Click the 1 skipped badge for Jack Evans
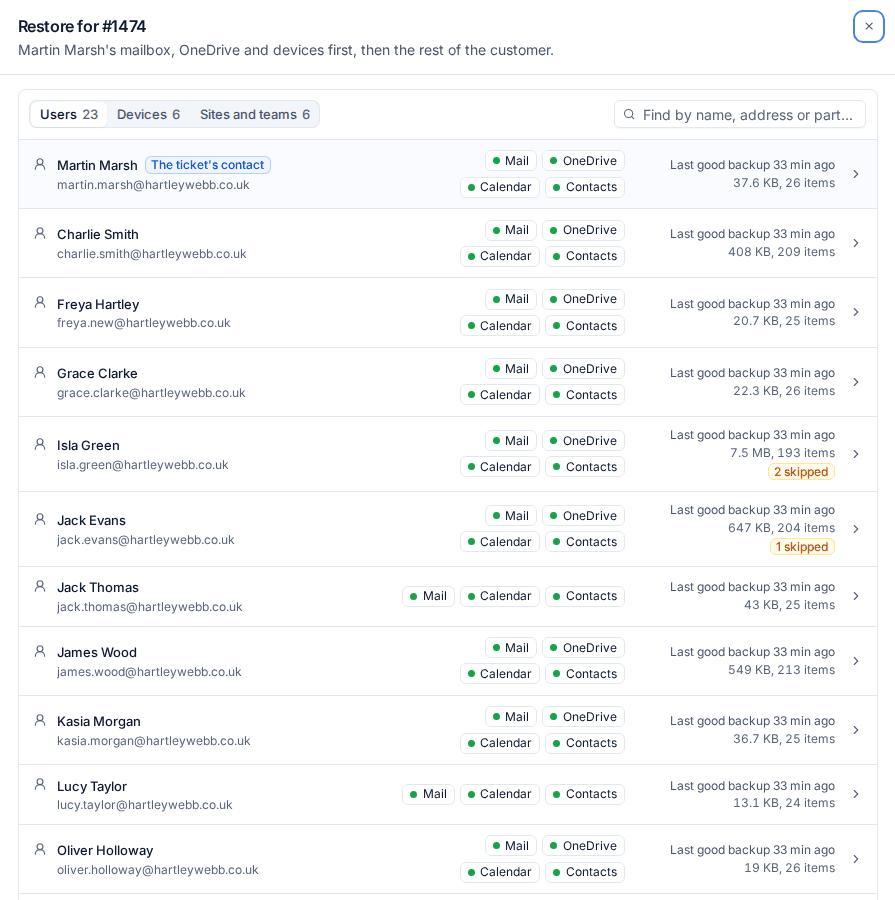The width and height of the screenshot is (895, 900). click(802, 547)
